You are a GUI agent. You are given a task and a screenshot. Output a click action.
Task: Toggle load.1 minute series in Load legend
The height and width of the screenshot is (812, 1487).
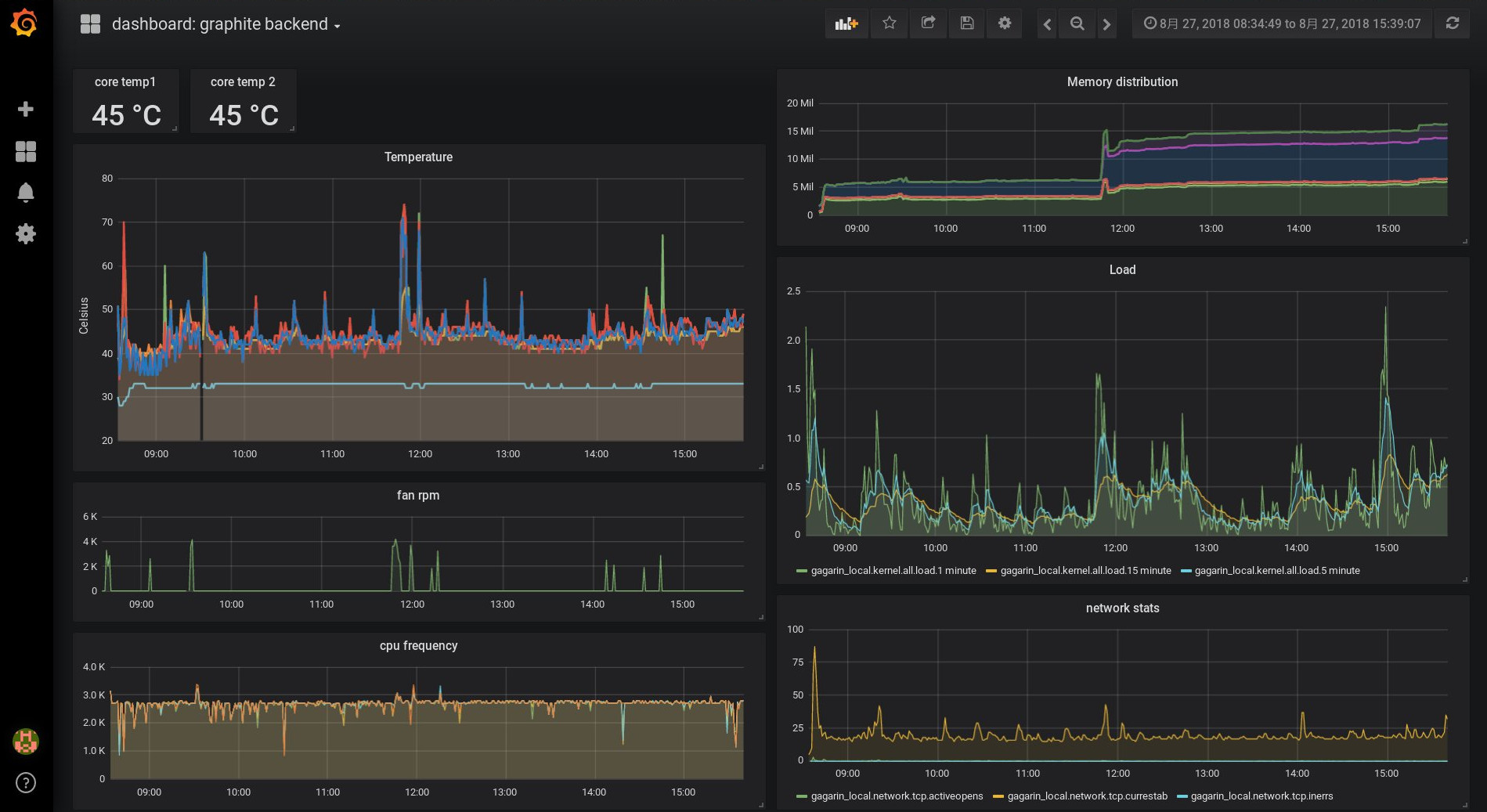click(893, 571)
